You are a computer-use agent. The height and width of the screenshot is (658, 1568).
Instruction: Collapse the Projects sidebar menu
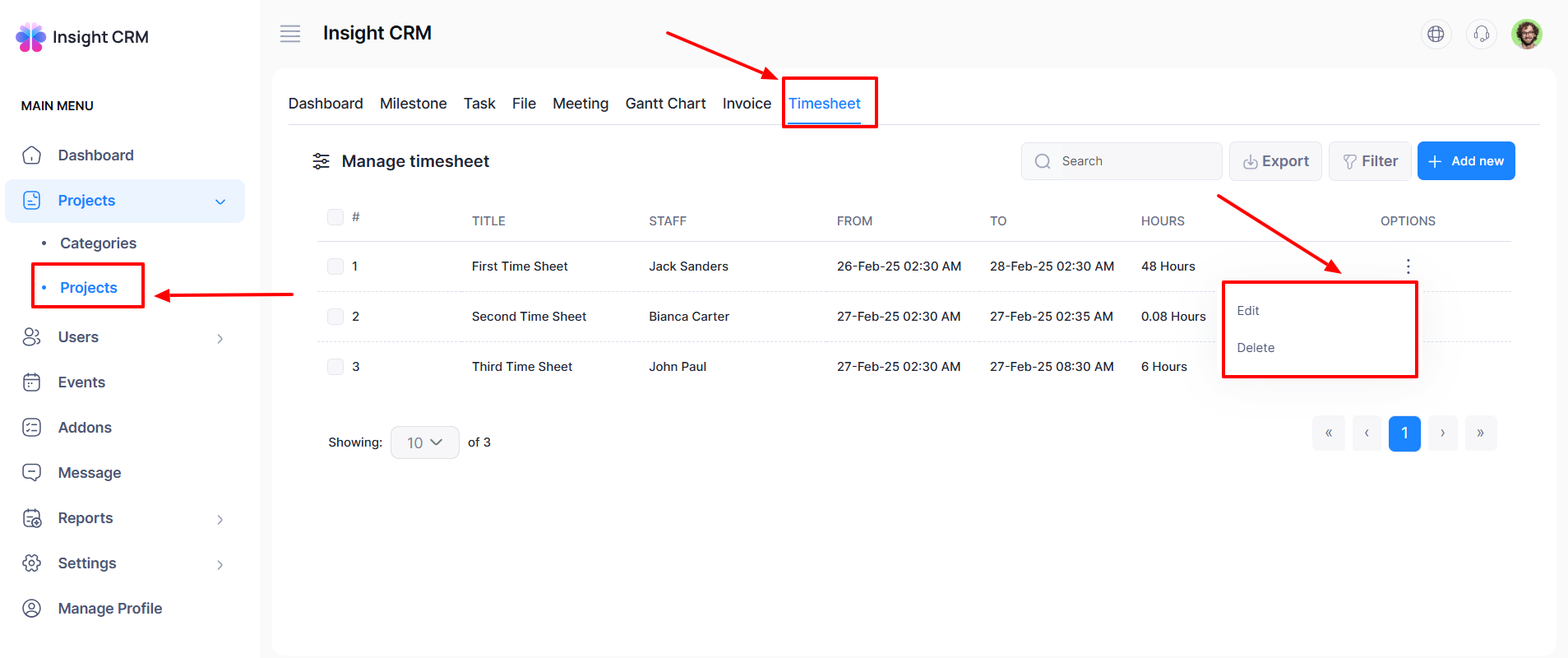pyautogui.click(x=220, y=202)
